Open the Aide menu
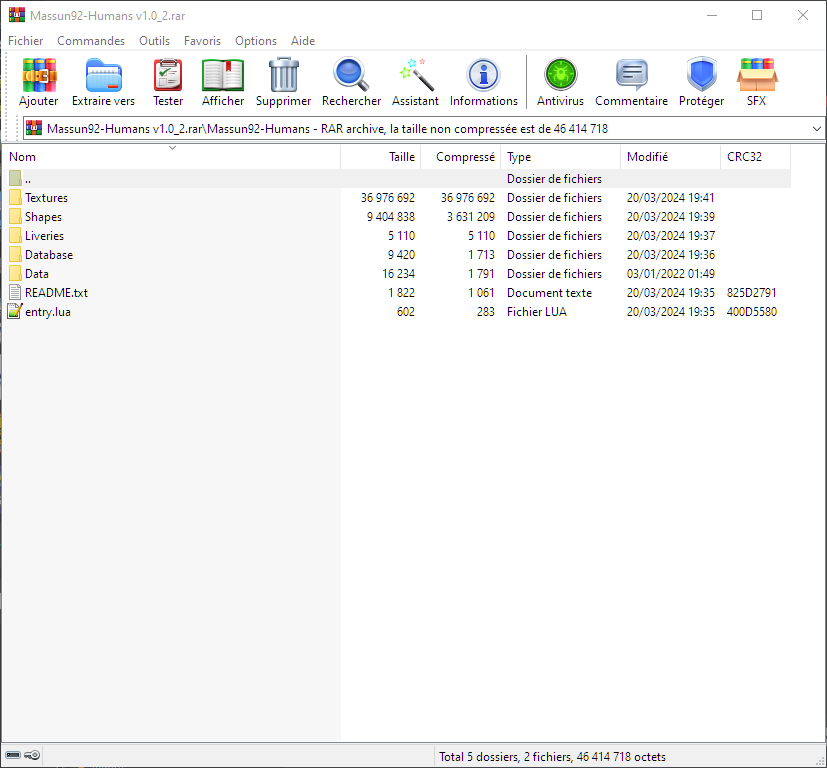 point(303,41)
